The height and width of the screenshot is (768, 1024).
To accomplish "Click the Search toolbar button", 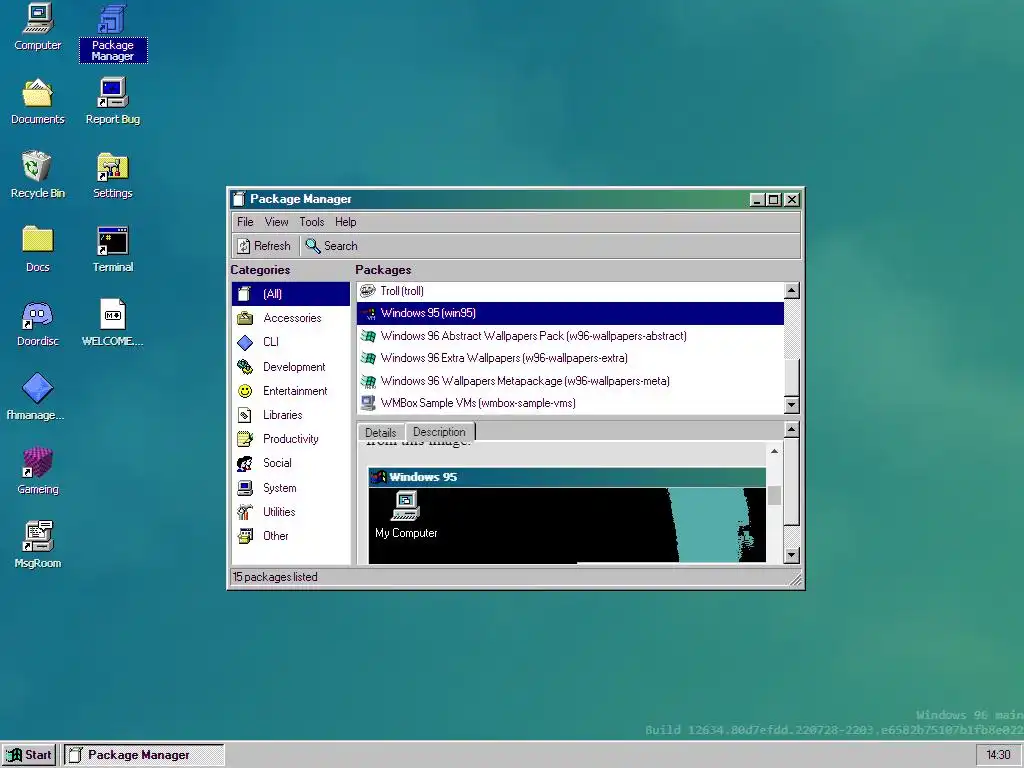I will [x=332, y=246].
